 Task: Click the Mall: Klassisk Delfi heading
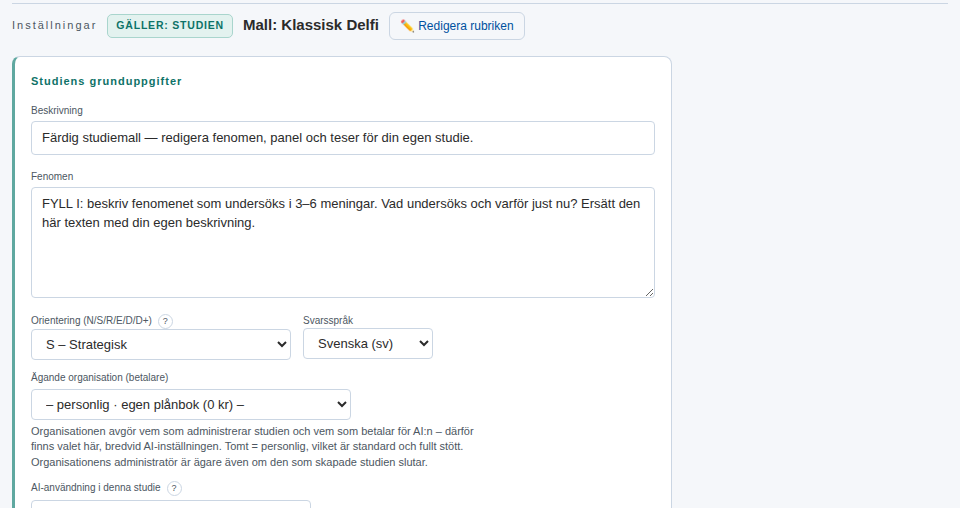pos(311,25)
